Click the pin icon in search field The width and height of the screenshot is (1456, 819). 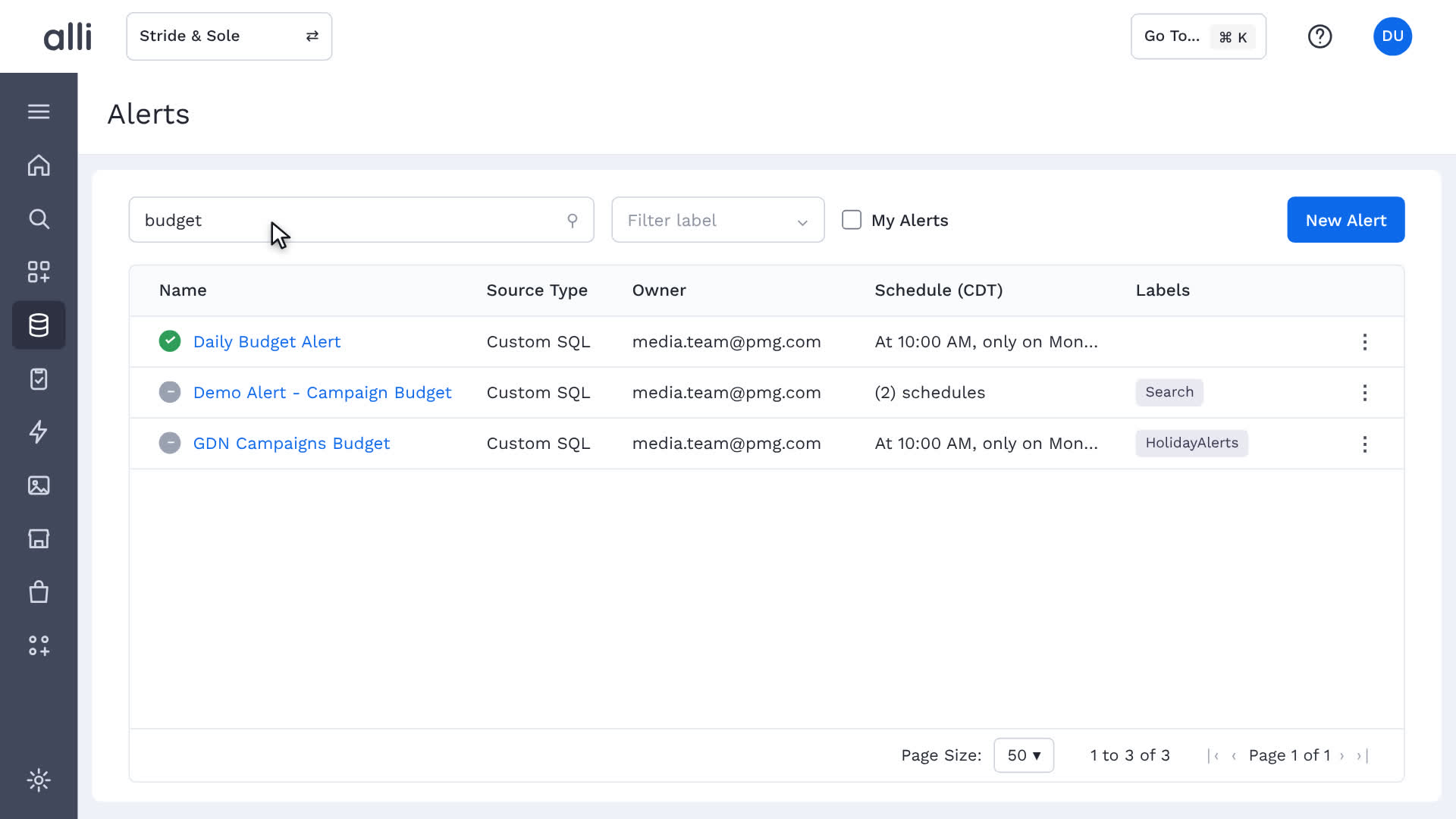tap(573, 221)
